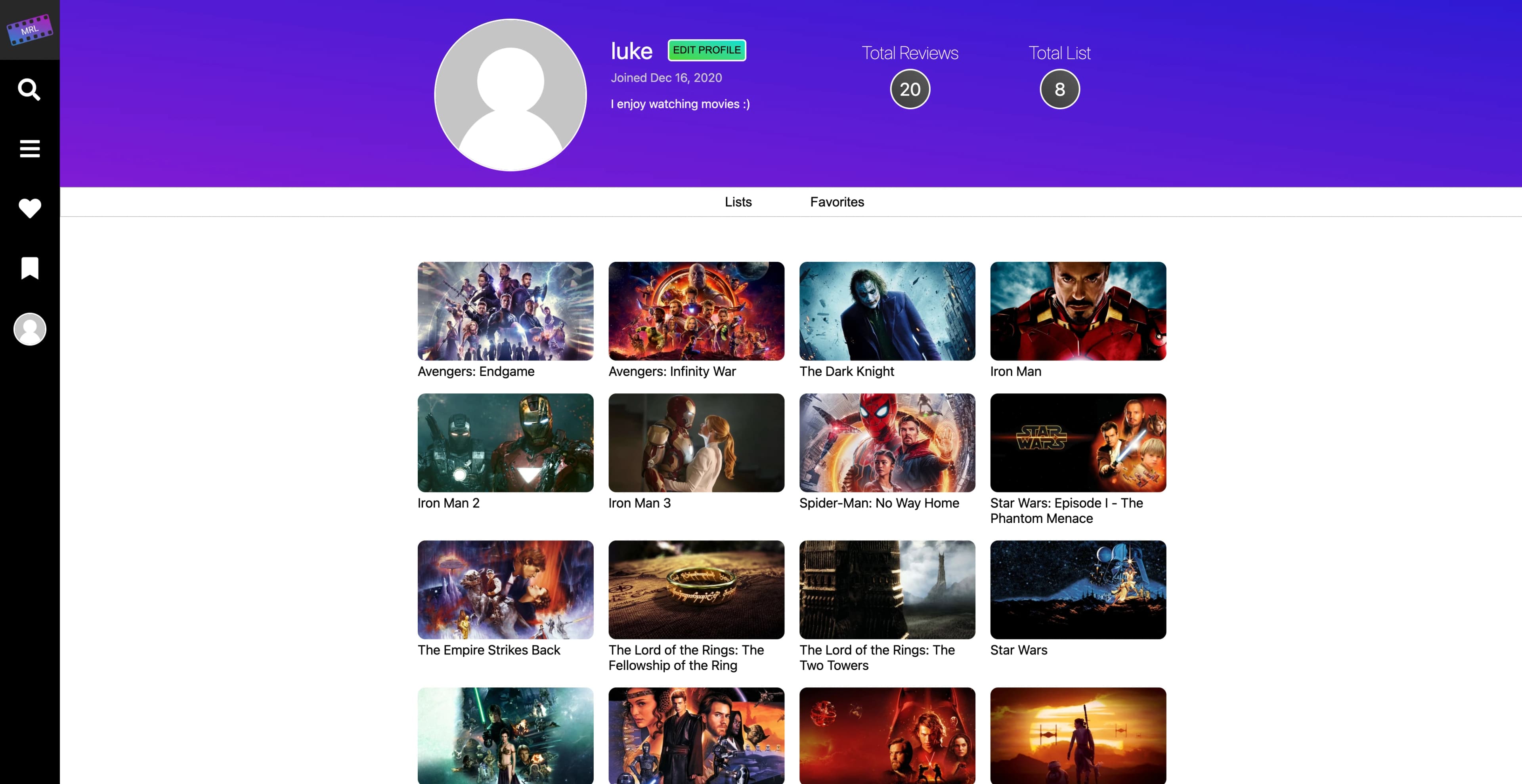Open favorites via the heart icon
Screen dimensions: 1522x784
(x=30, y=208)
